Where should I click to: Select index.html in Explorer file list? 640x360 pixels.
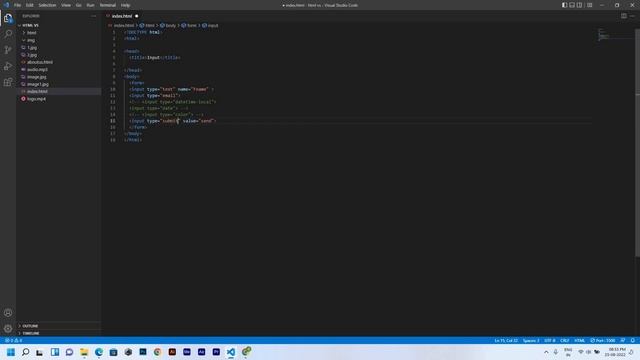click(58, 91)
